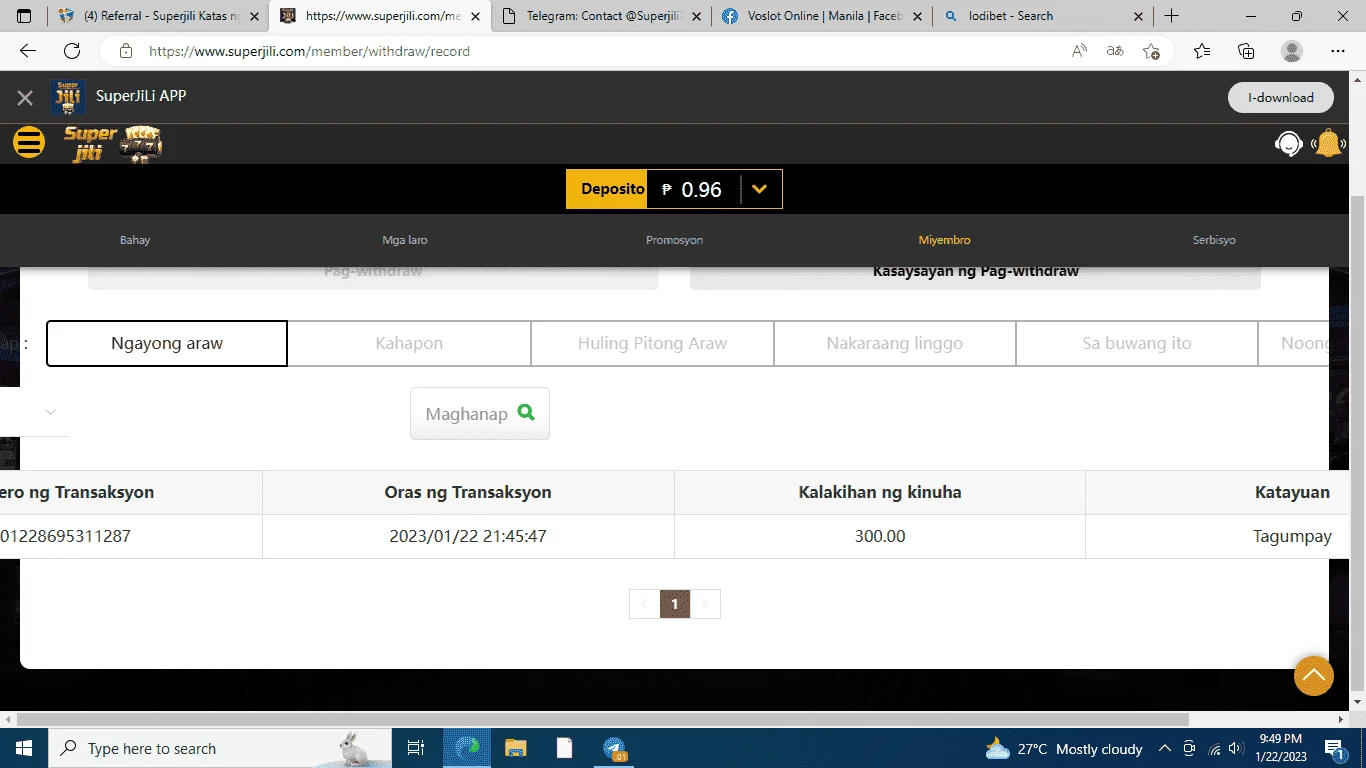Select the Ngayong araw filter
The width and height of the screenshot is (1366, 768).
click(x=167, y=343)
